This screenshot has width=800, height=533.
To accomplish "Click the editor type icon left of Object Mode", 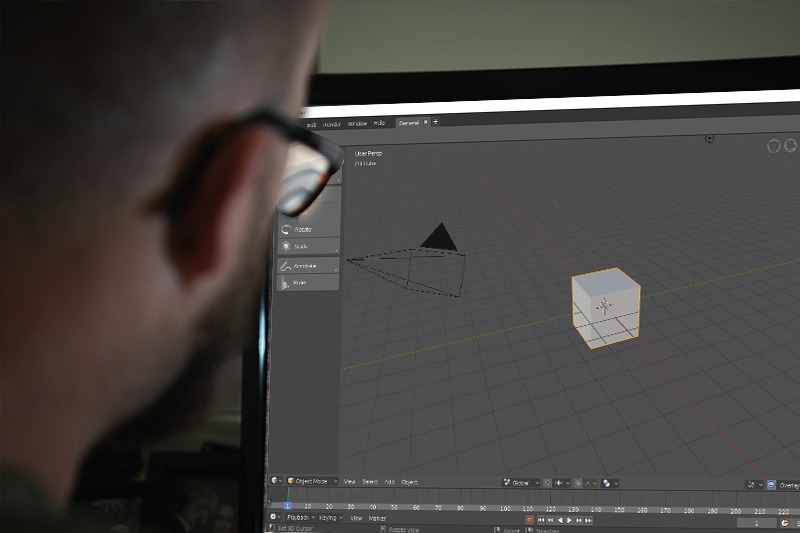I will click(x=276, y=481).
